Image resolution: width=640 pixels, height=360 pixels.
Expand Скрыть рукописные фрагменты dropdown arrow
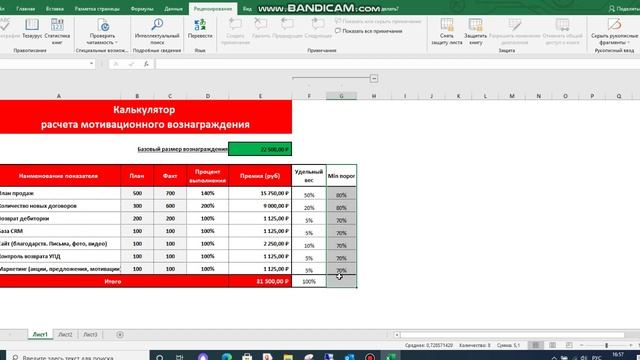pos(628,42)
